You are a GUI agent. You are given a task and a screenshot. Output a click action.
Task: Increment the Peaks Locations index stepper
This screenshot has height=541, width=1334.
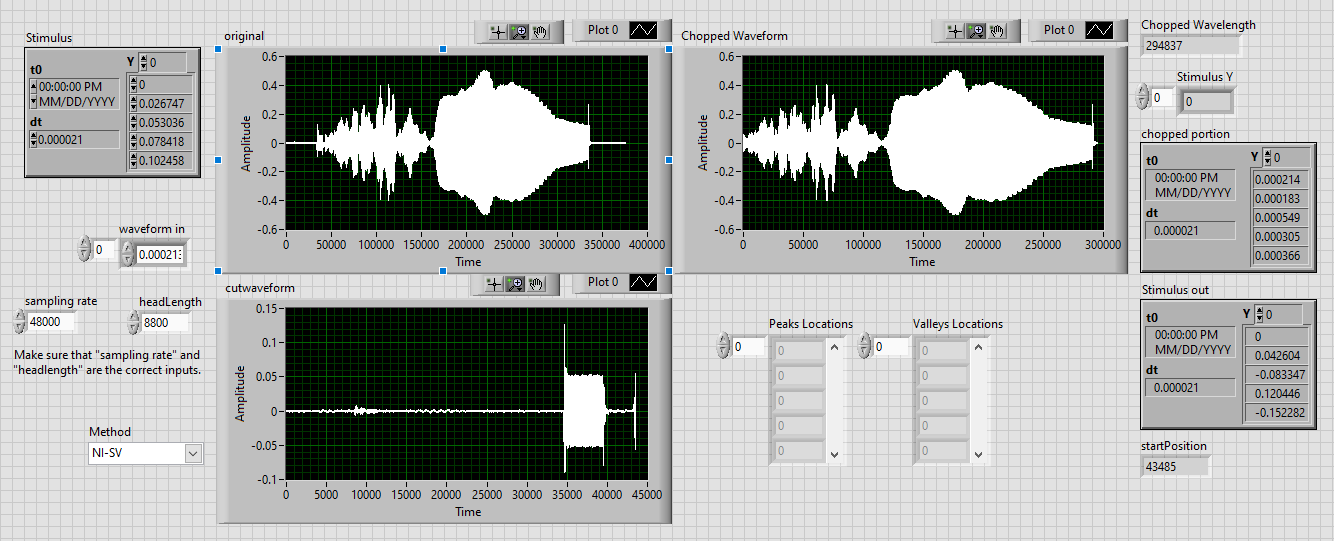724,341
